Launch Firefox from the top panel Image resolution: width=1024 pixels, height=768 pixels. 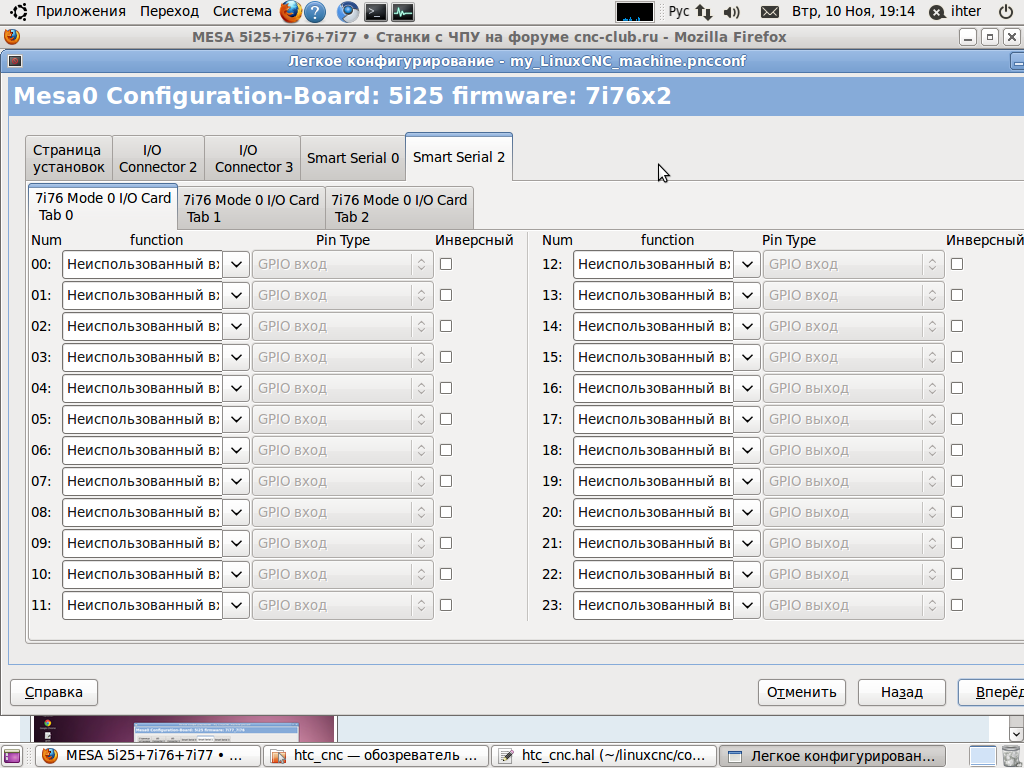(291, 12)
